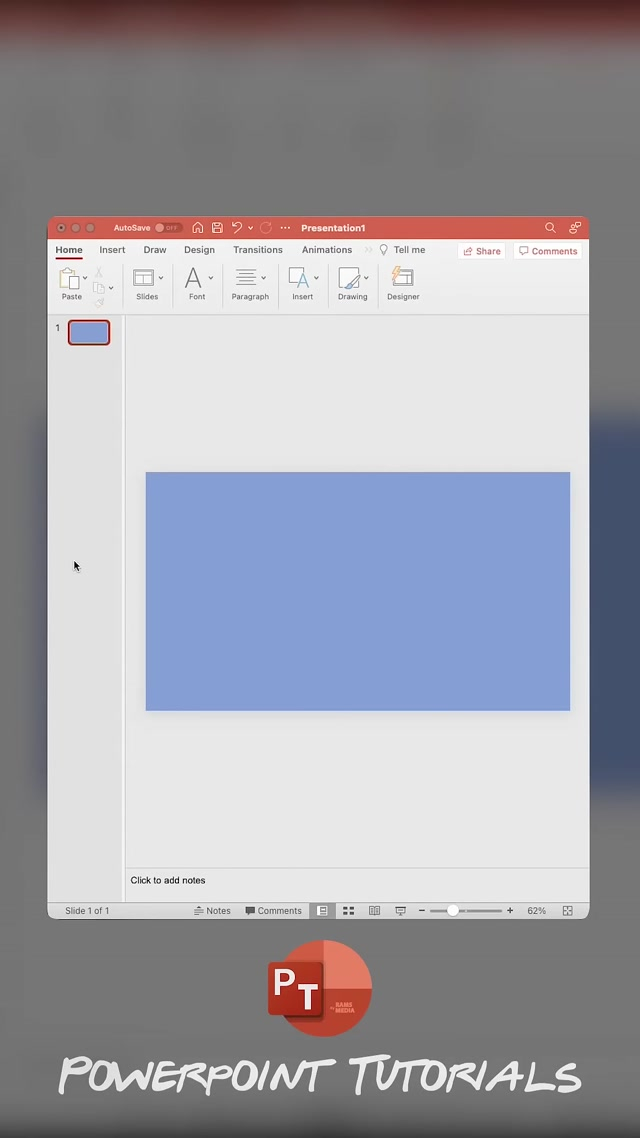This screenshot has width=640, height=1138.
Task: Open the Home house icon in title bar
Action: [x=198, y=228]
